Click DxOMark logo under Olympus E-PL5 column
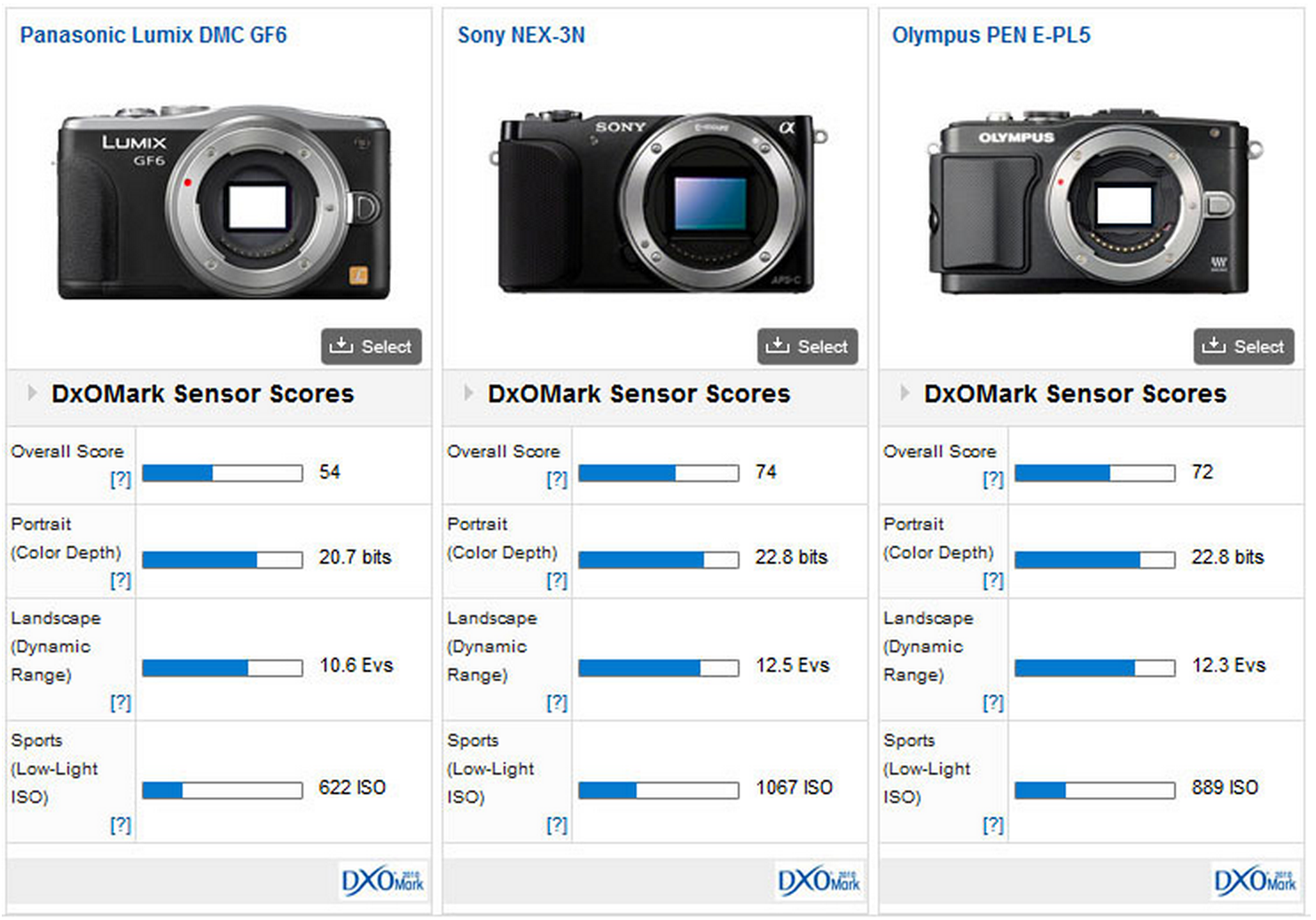 click(1256, 881)
